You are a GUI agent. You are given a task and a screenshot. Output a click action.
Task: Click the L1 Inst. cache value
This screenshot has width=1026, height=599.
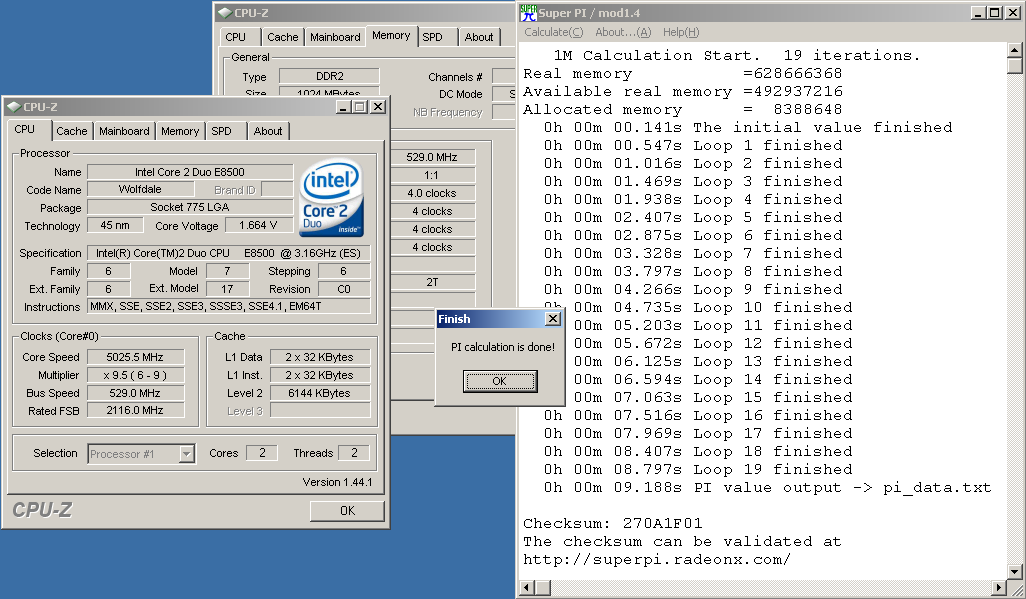pos(319,375)
